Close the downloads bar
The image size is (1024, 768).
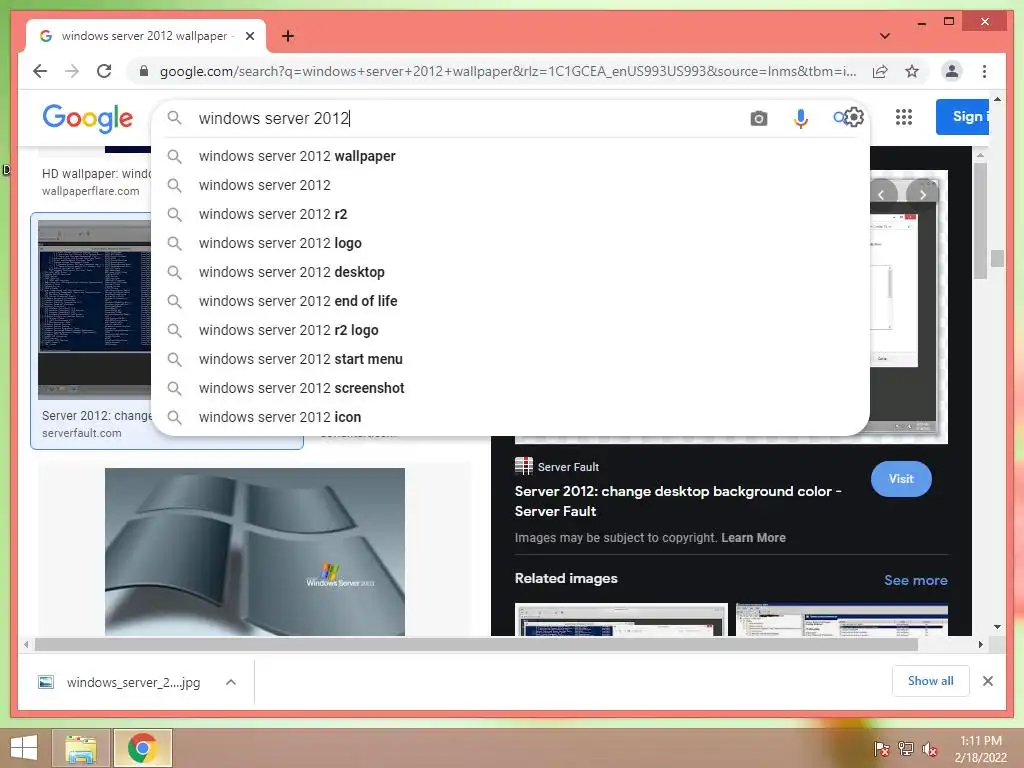987,681
